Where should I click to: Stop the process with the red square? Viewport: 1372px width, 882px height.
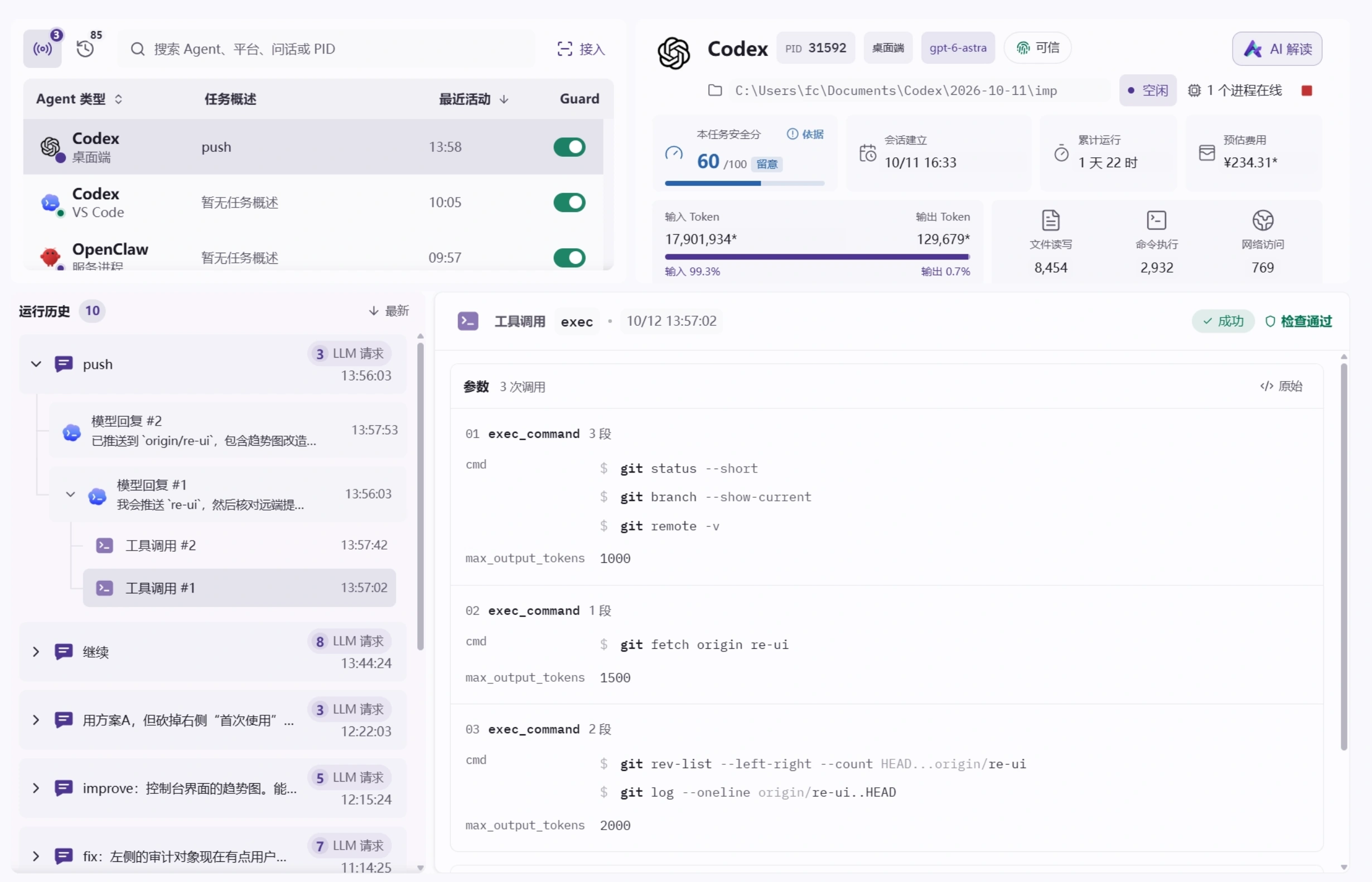1306,90
